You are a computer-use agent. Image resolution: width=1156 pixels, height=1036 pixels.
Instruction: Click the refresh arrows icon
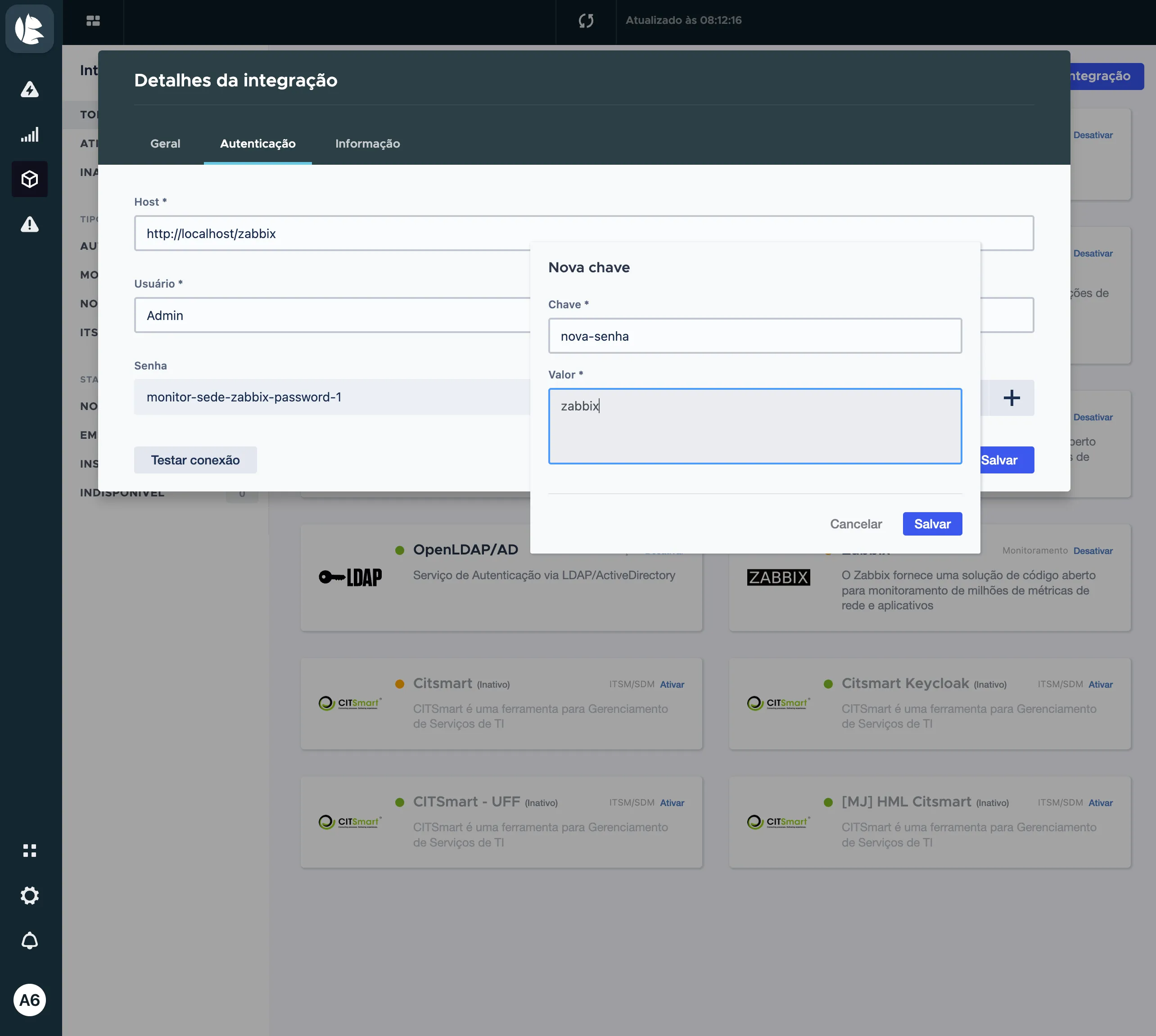pyautogui.click(x=586, y=21)
